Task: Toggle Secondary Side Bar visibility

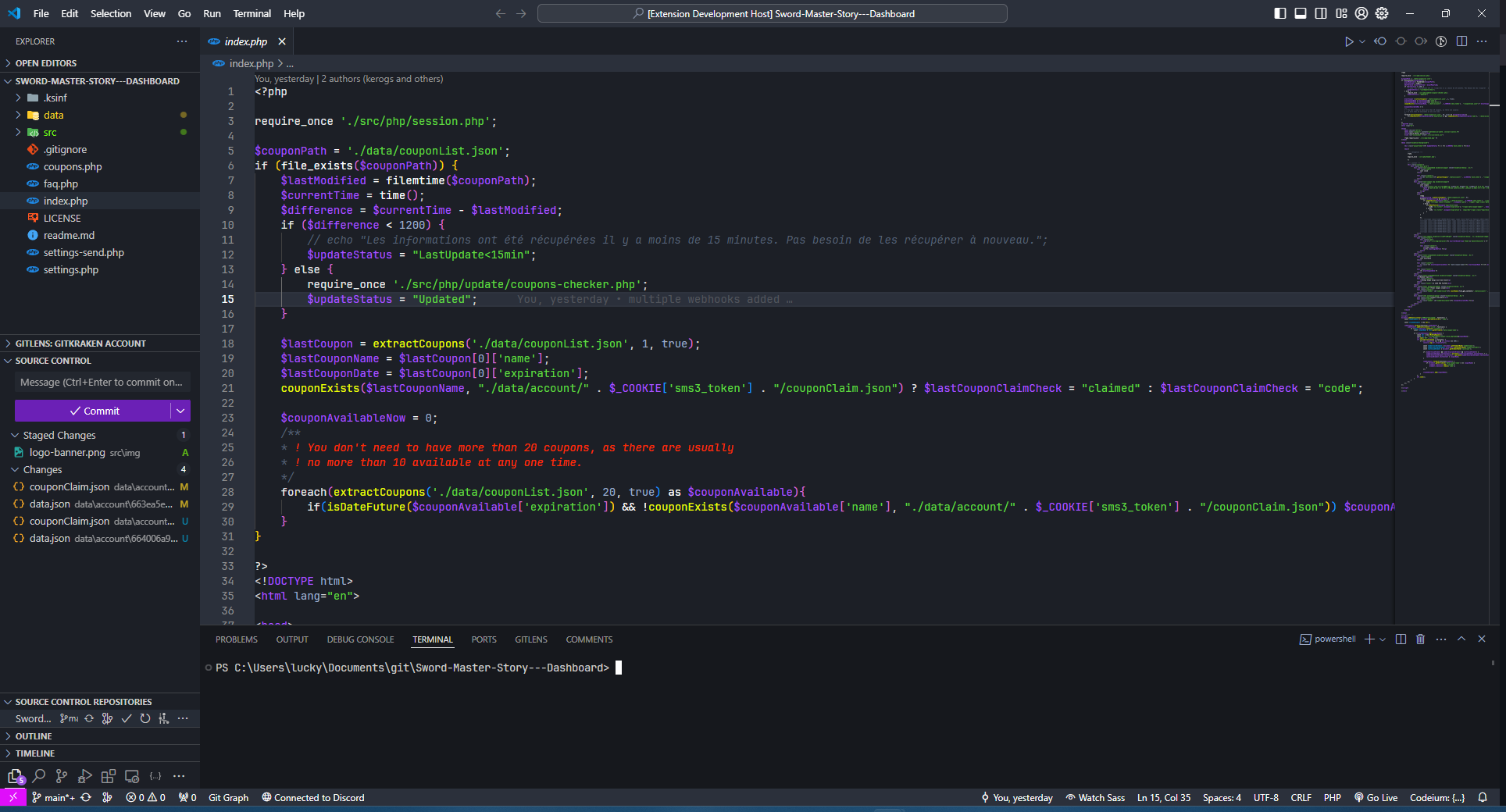Action: point(1321,13)
